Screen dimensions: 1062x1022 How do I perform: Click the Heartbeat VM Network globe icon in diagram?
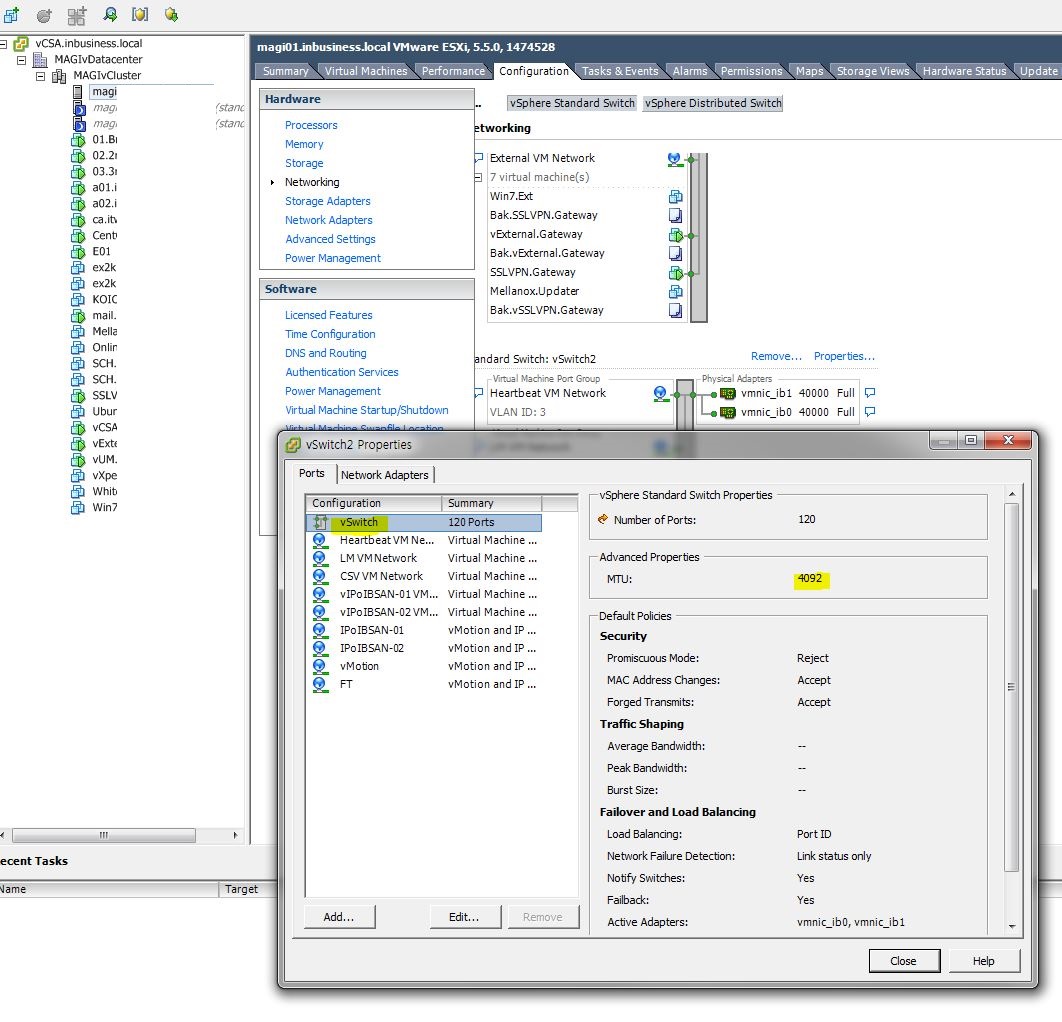660,393
